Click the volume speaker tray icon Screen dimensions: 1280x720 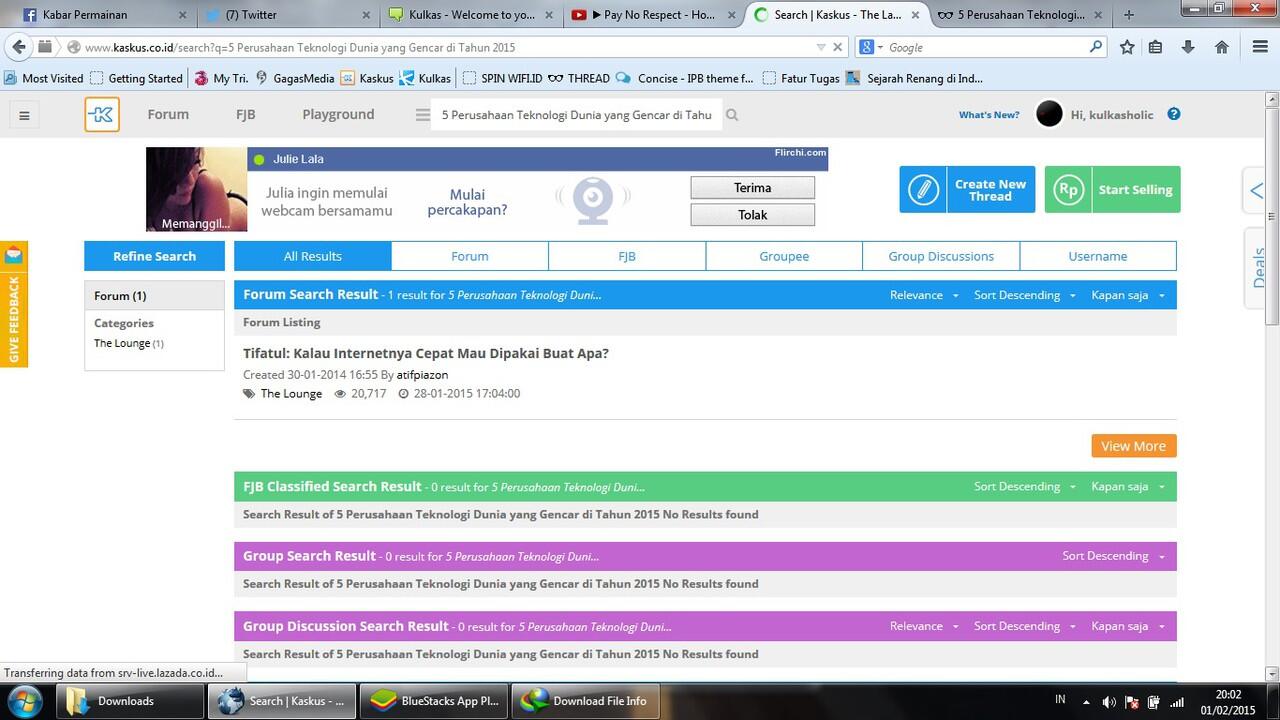point(1108,702)
